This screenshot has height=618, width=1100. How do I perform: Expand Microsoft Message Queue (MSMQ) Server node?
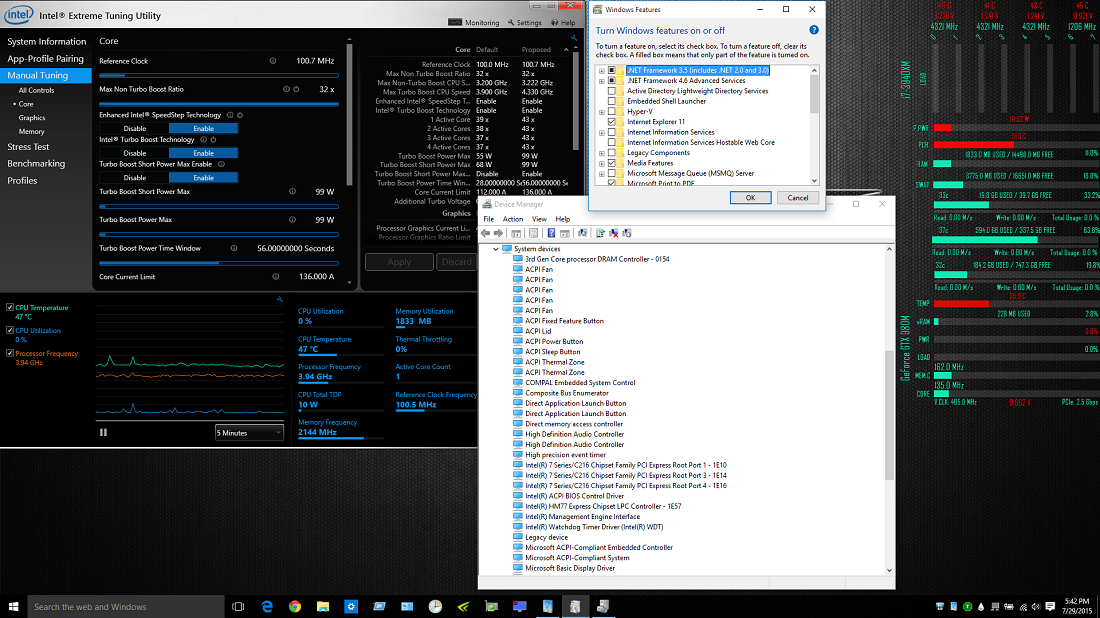pos(602,173)
